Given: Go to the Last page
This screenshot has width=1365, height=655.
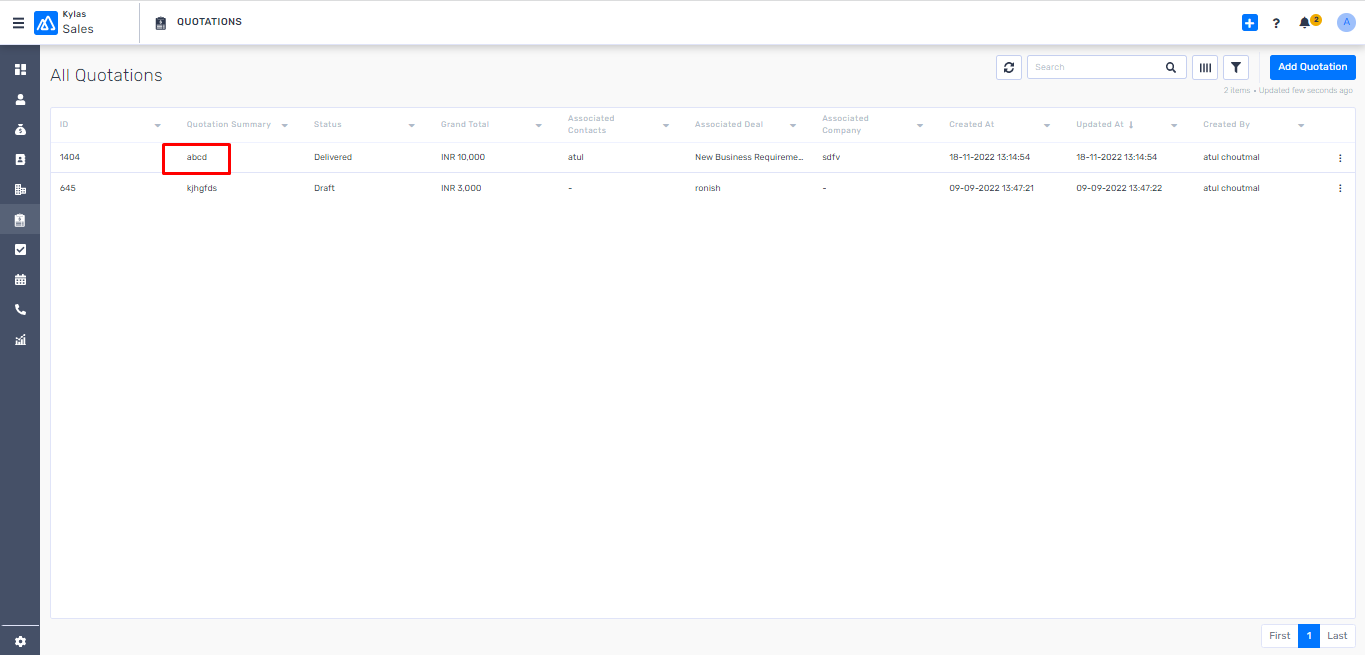Looking at the screenshot, I should pos(1337,636).
